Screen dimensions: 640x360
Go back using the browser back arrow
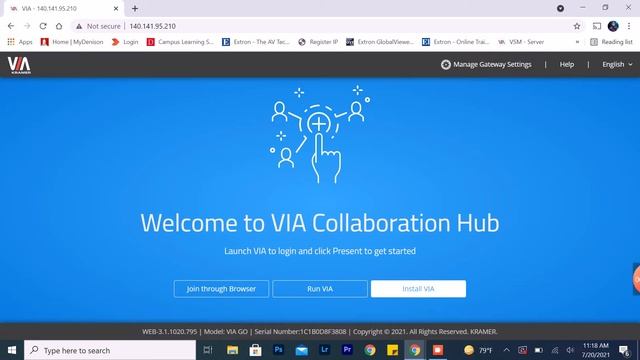point(11,26)
